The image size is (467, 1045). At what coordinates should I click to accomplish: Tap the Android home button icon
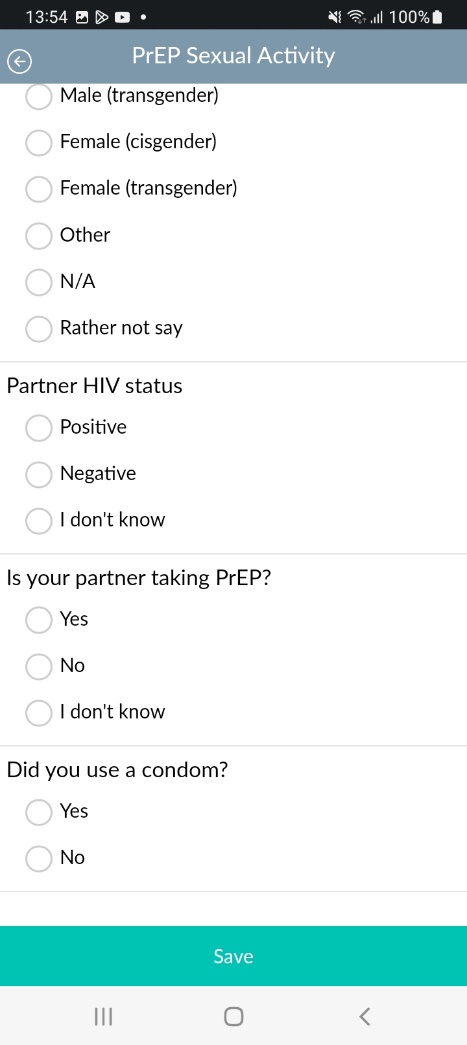pos(234,1016)
